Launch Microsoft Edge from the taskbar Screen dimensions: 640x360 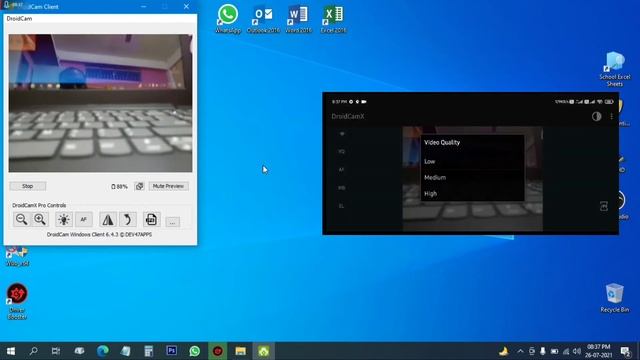[x=102, y=351]
